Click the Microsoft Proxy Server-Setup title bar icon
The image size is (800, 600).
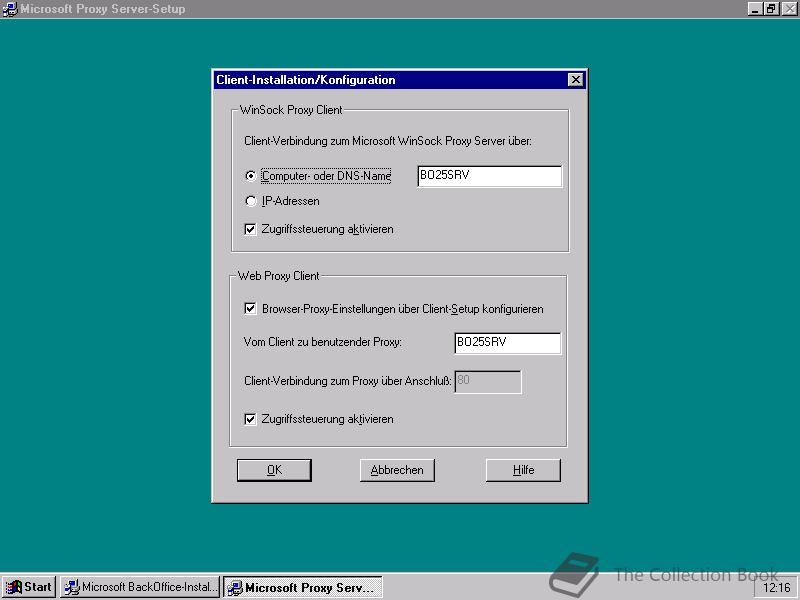pos(10,9)
